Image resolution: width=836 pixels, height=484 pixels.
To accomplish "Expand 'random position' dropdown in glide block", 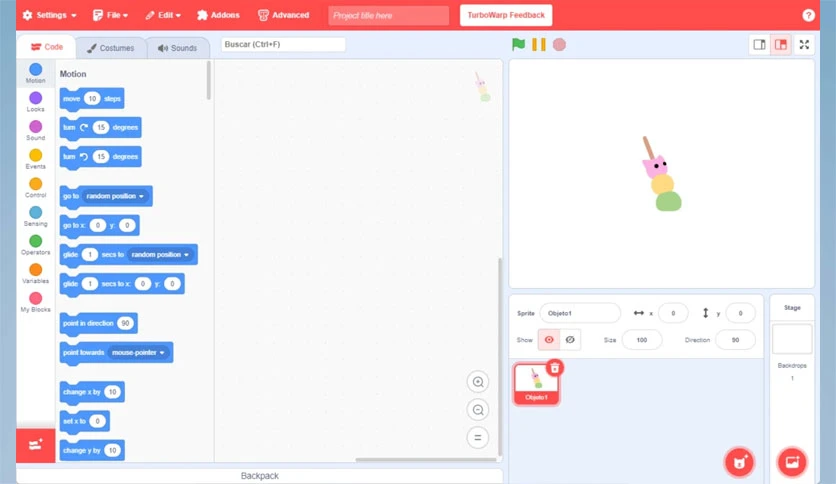I will [160, 255].
